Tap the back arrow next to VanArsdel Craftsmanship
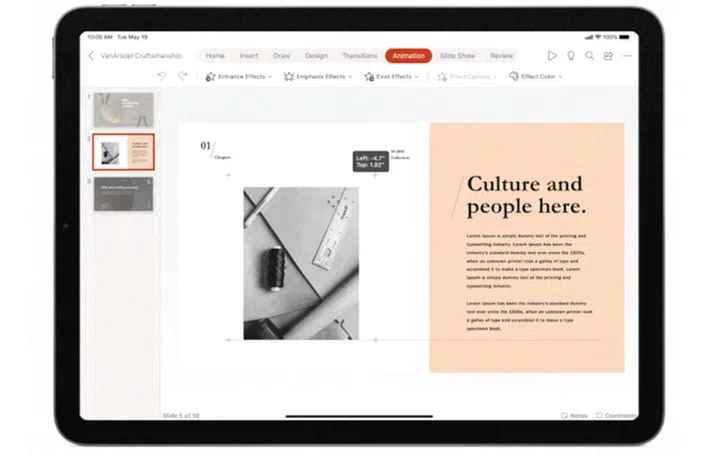 92,56
